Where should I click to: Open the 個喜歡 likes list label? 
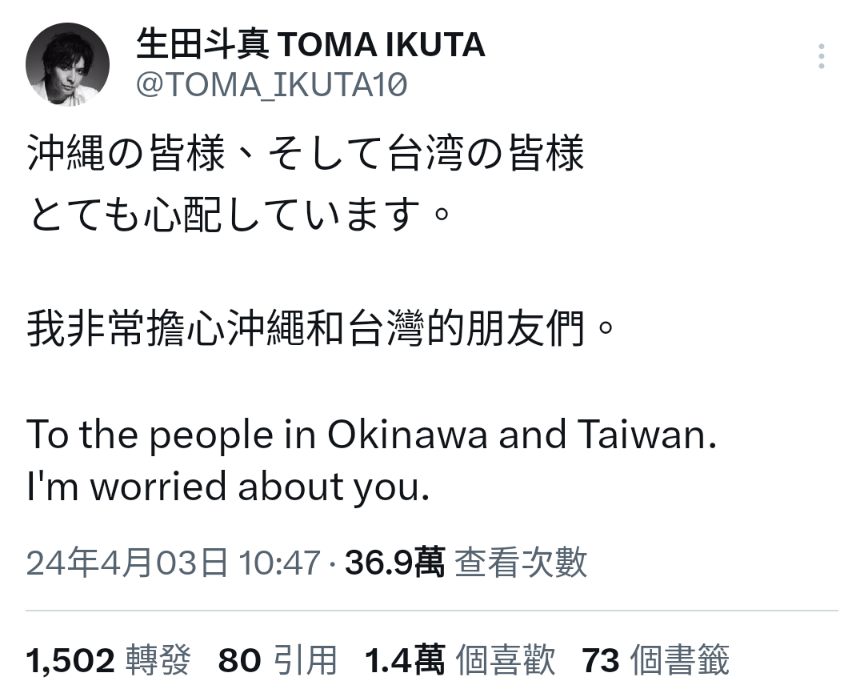[x=505, y=660]
